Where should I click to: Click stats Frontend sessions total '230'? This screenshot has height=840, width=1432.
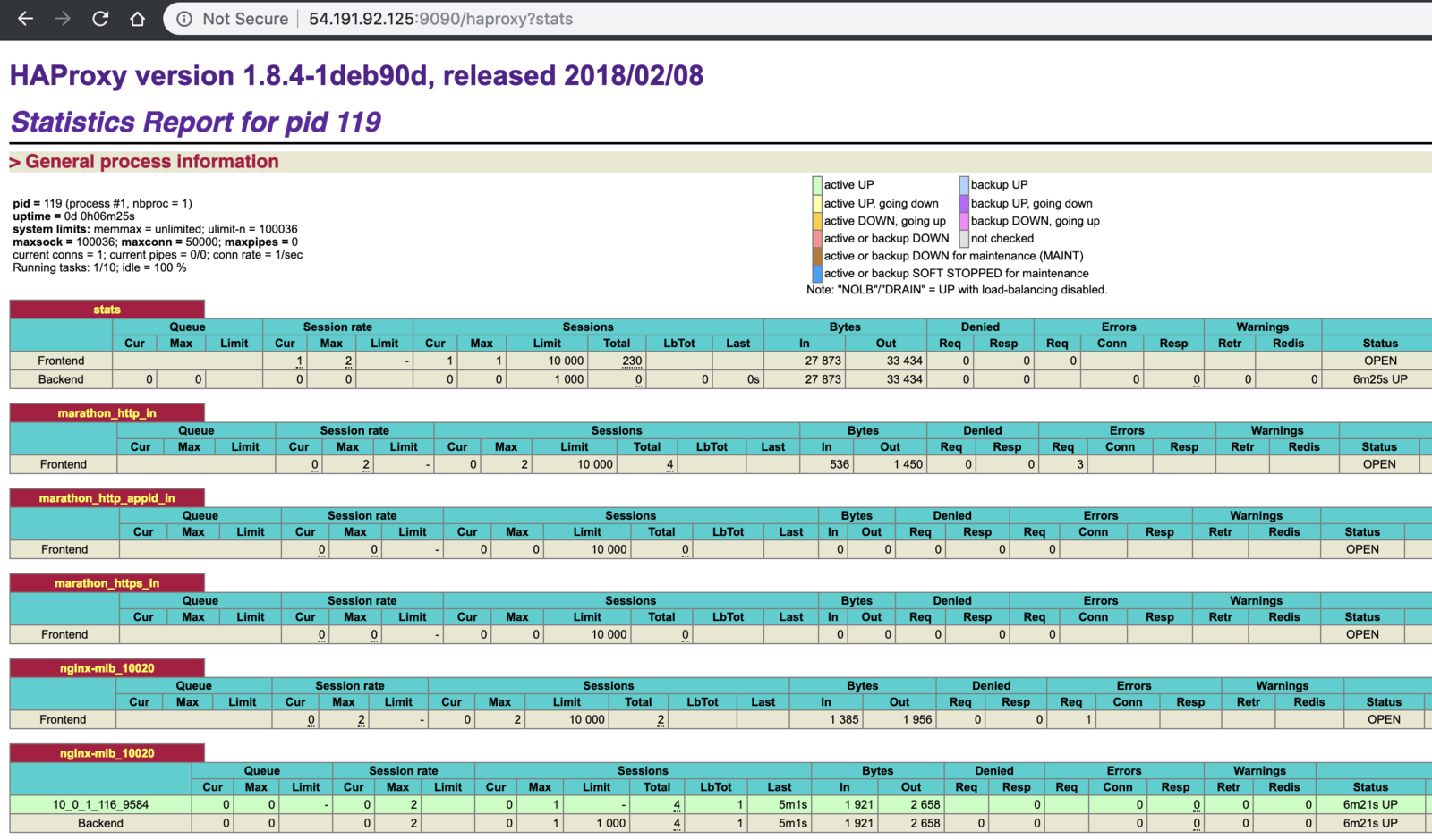coord(632,361)
